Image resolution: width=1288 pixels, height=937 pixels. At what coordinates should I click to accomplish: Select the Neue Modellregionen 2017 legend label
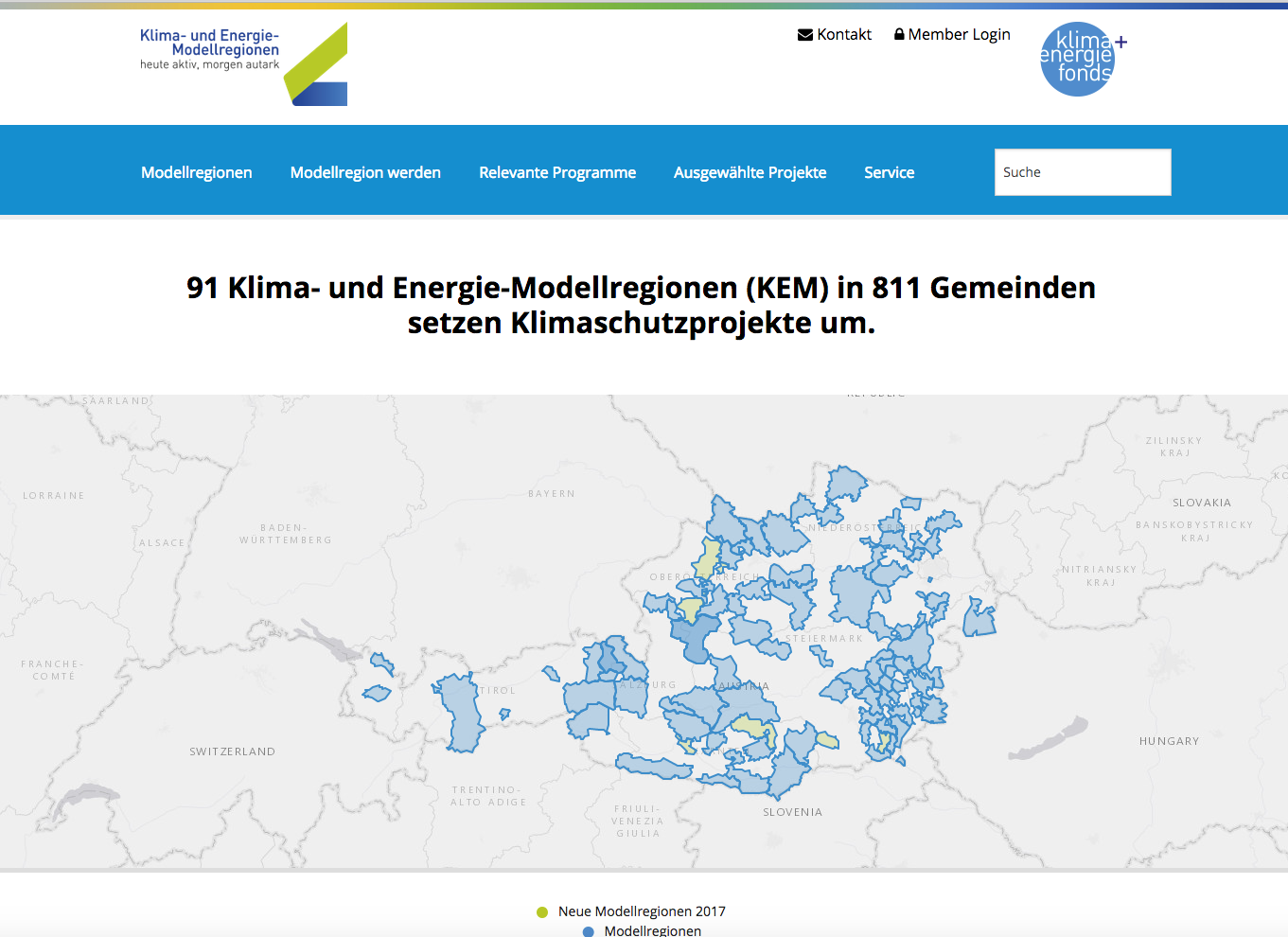point(642,911)
